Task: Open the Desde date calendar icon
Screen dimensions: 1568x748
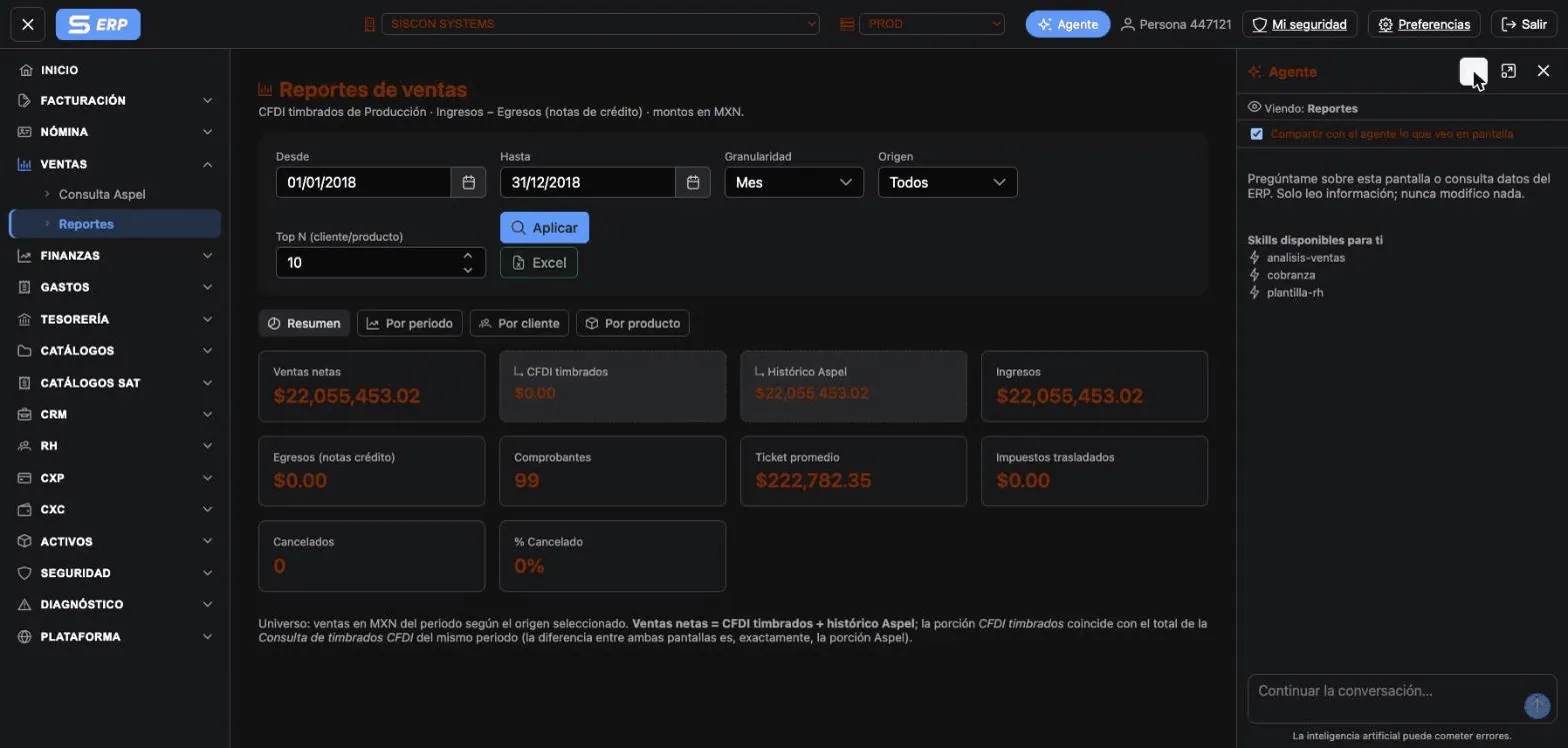Action: (x=468, y=182)
